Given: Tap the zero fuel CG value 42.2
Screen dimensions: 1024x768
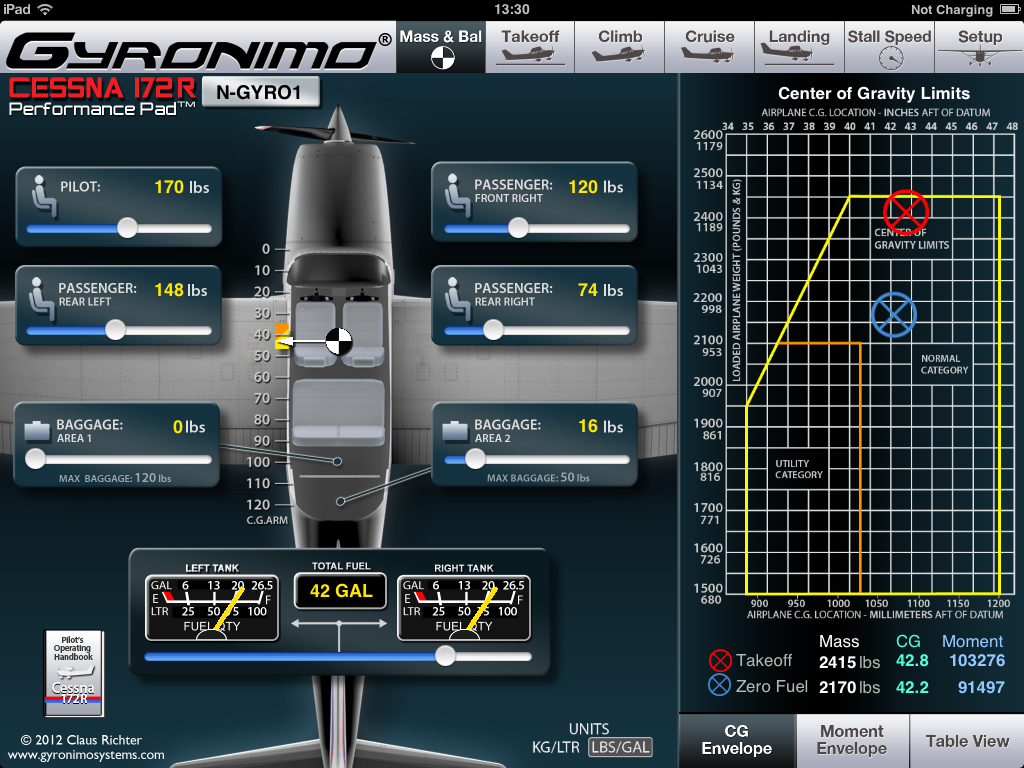Looking at the screenshot, I should tap(912, 688).
